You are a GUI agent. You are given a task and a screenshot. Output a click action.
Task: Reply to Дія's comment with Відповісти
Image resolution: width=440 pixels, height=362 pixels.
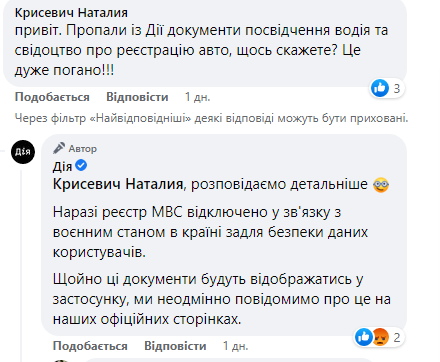[175, 346]
